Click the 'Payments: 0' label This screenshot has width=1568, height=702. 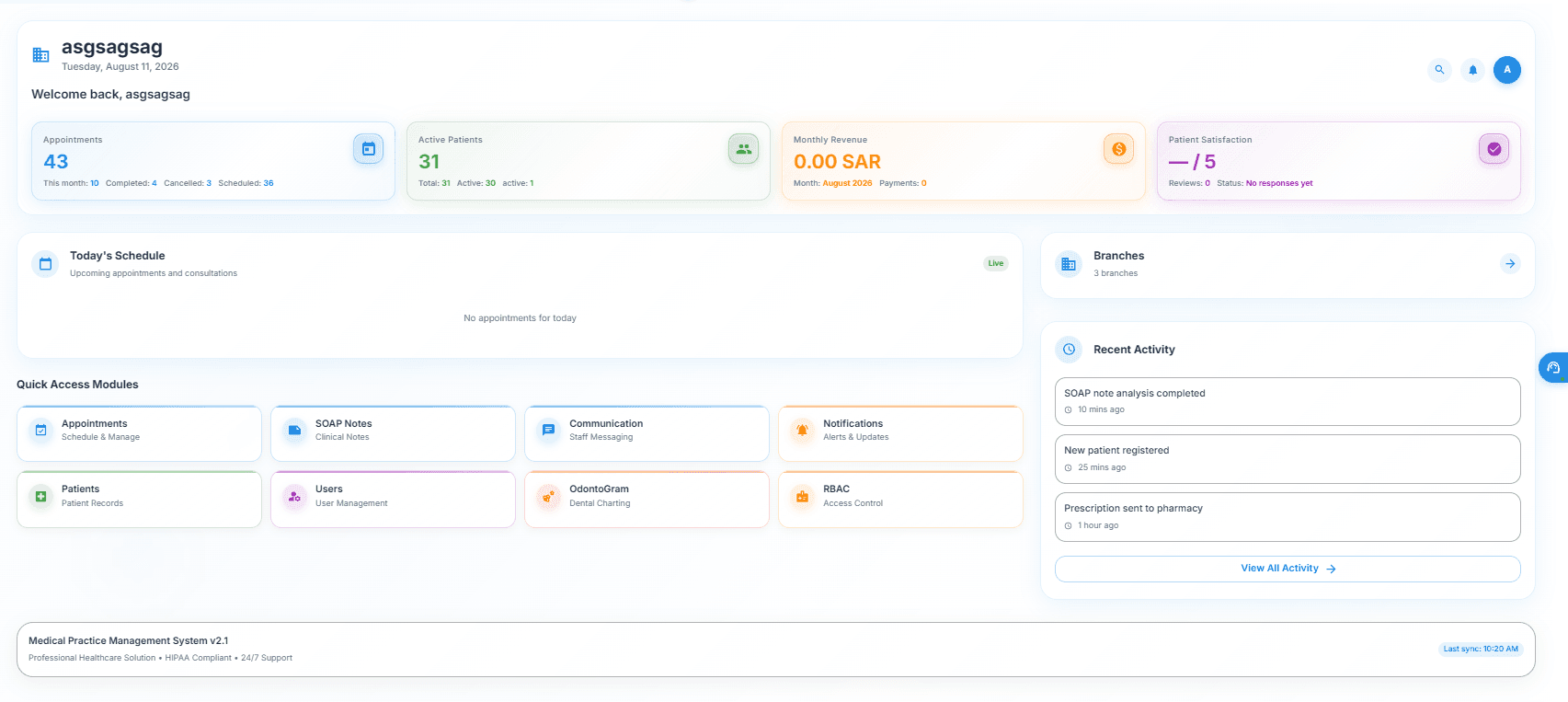(x=903, y=183)
